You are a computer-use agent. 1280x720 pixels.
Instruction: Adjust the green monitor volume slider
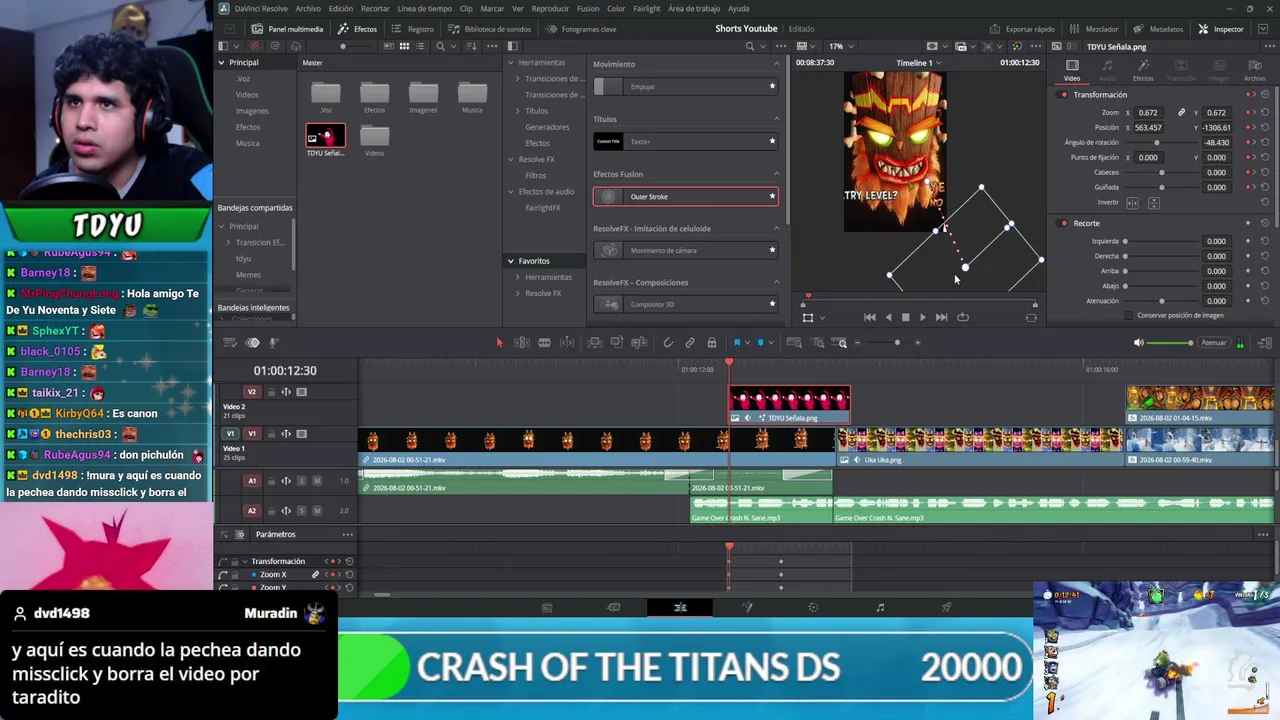(1170, 343)
